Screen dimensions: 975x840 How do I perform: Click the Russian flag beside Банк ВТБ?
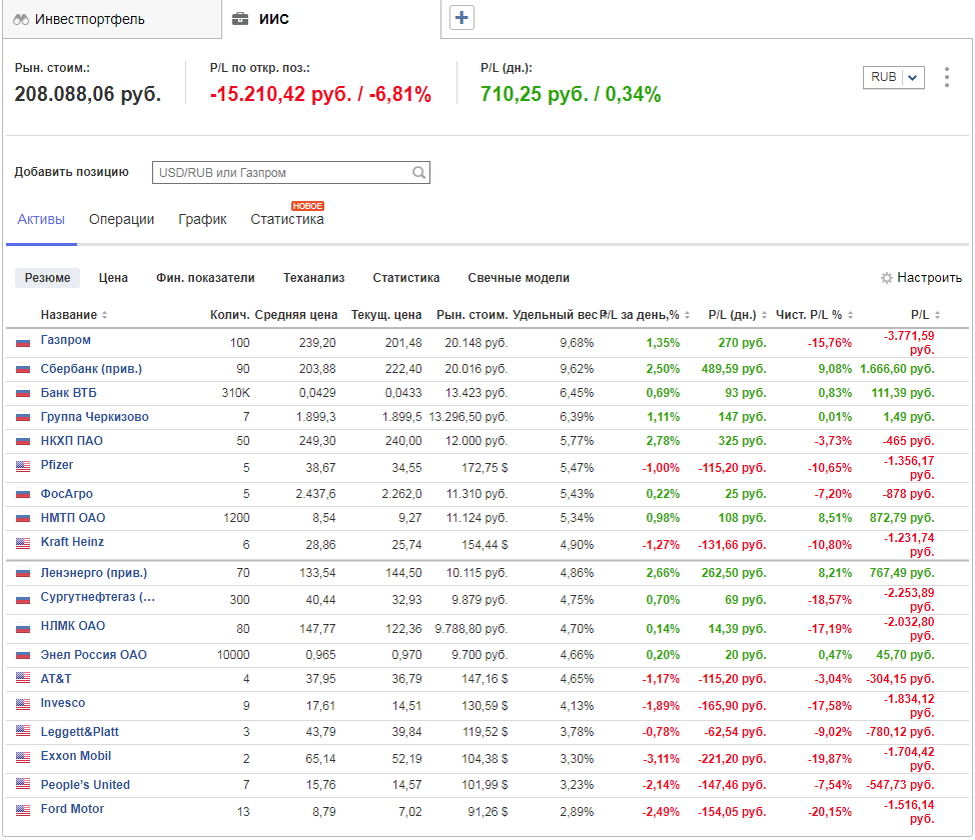point(23,393)
